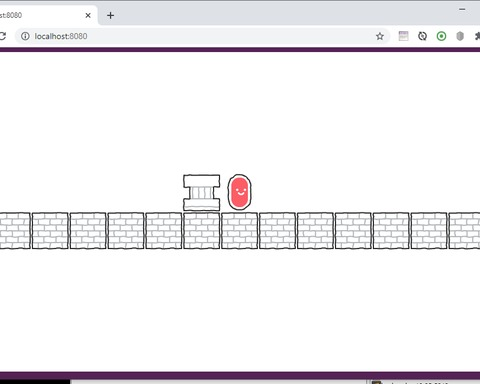
Task: Bookmark this page with the star icon
Action: (380, 36)
